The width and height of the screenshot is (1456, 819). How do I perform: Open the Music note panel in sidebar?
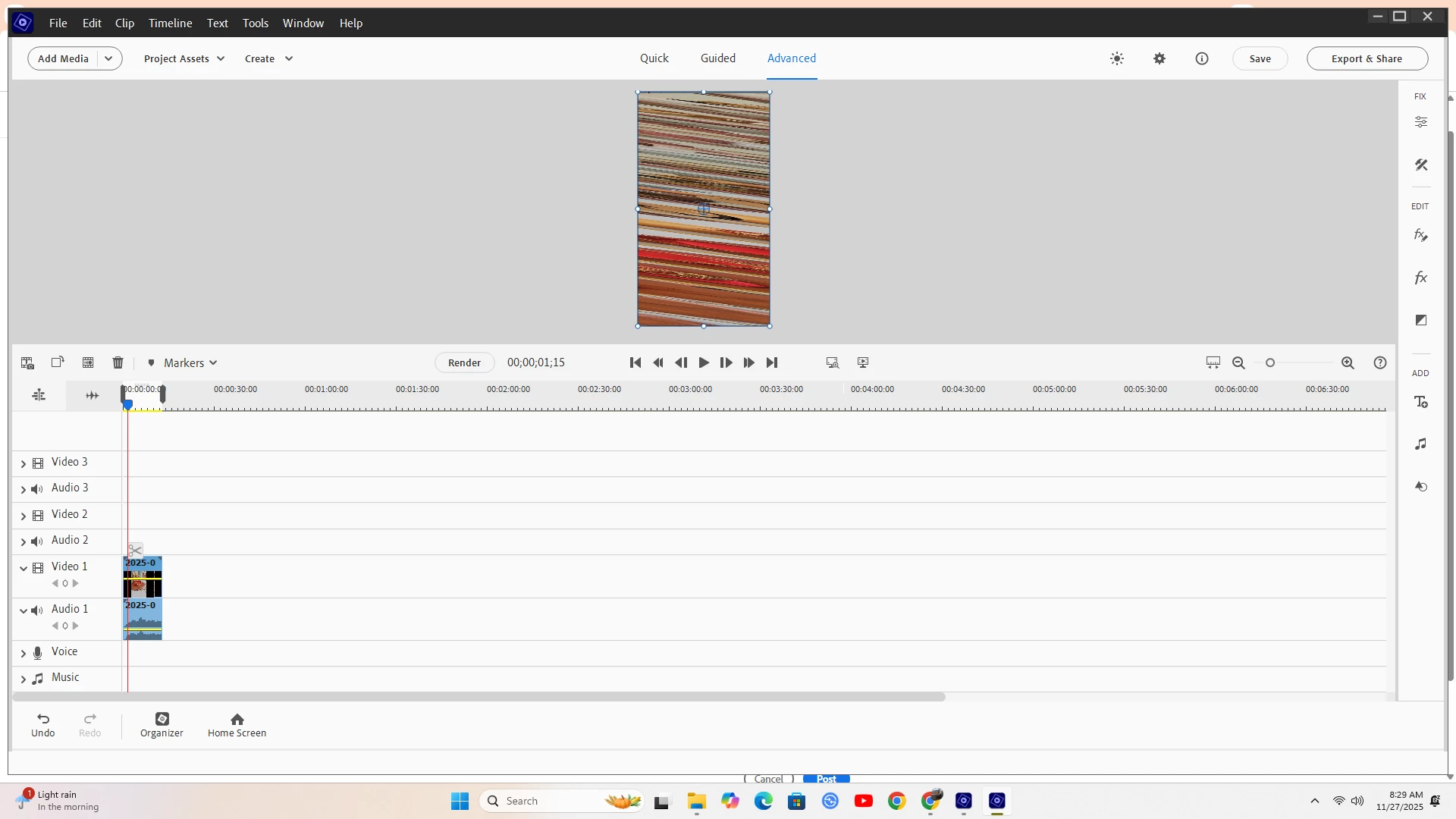point(1420,444)
